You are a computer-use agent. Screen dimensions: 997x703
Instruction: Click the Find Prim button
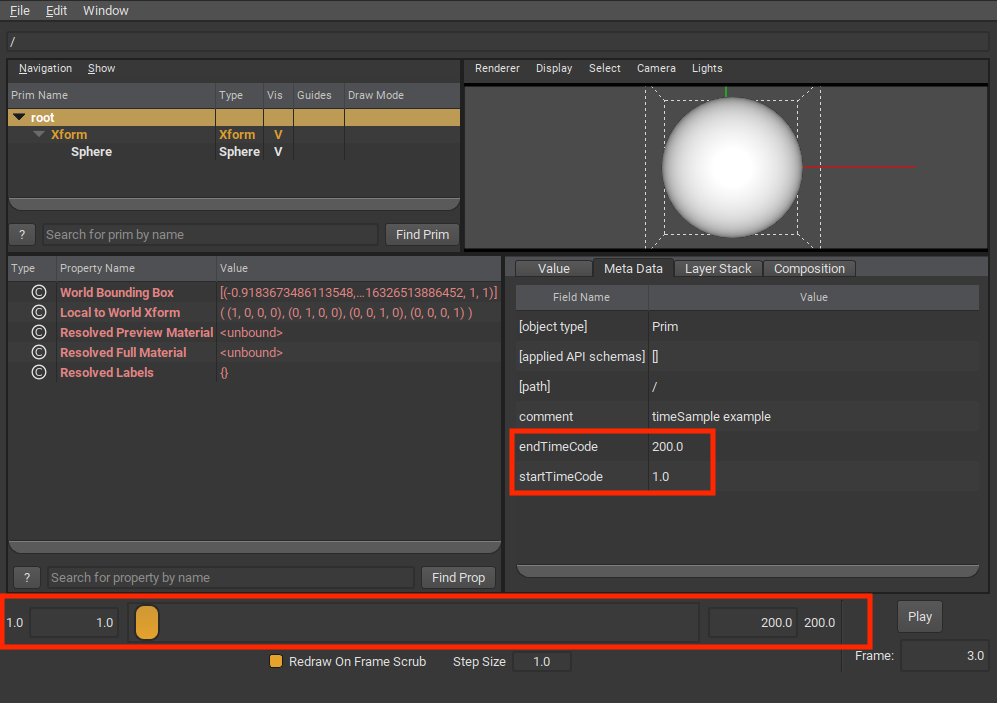point(422,235)
